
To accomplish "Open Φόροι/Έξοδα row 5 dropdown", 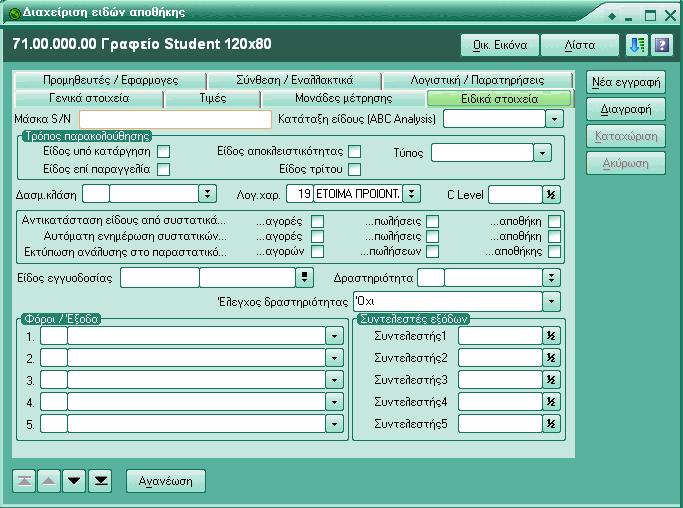I will [x=334, y=423].
